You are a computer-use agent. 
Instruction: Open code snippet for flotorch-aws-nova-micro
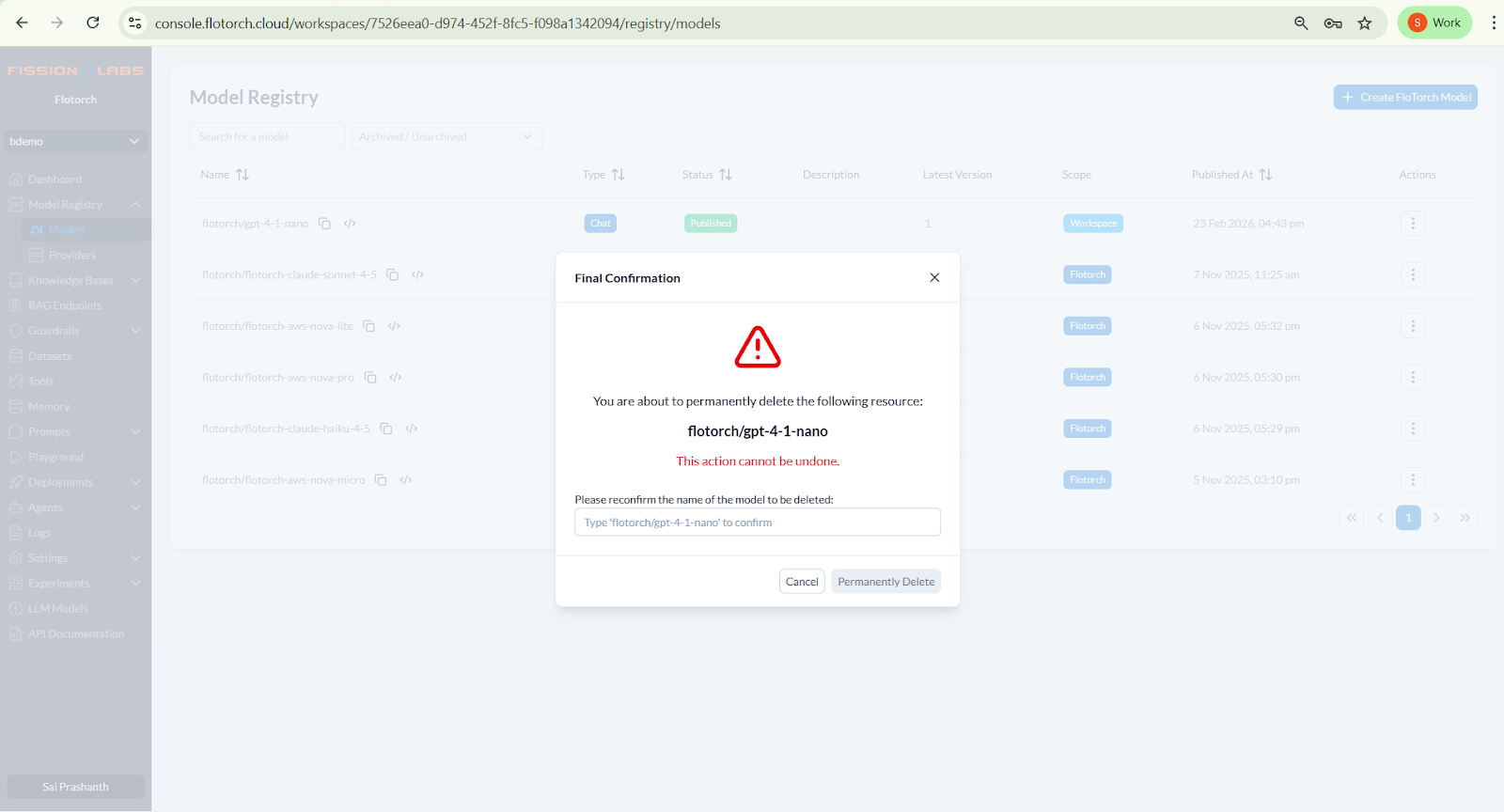(406, 480)
